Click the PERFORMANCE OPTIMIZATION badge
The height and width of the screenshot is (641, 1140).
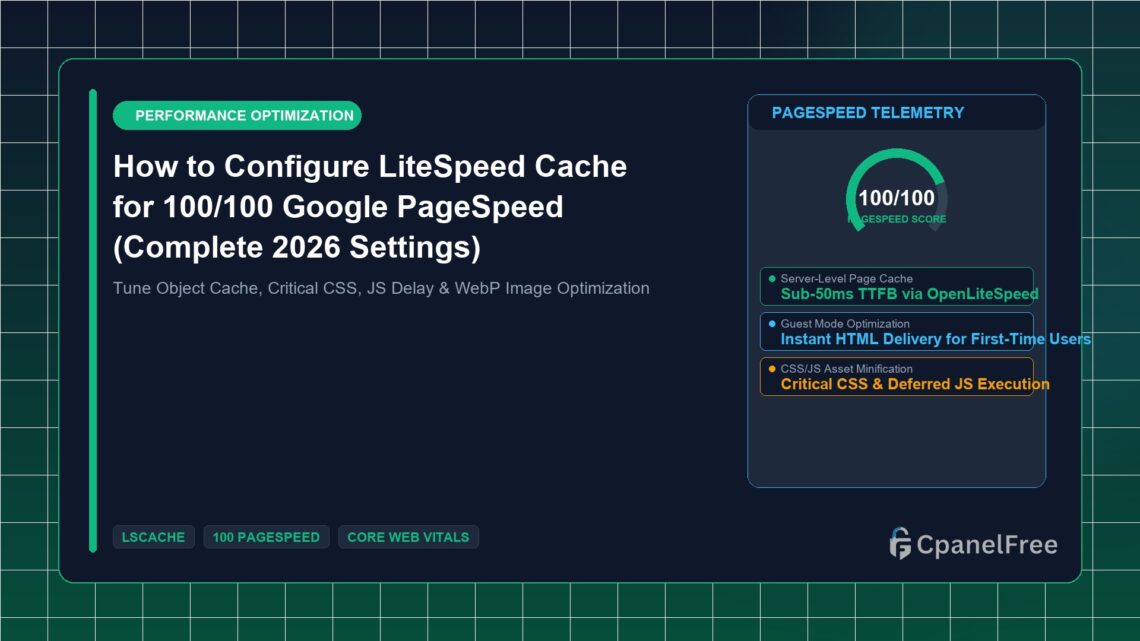tap(237, 116)
